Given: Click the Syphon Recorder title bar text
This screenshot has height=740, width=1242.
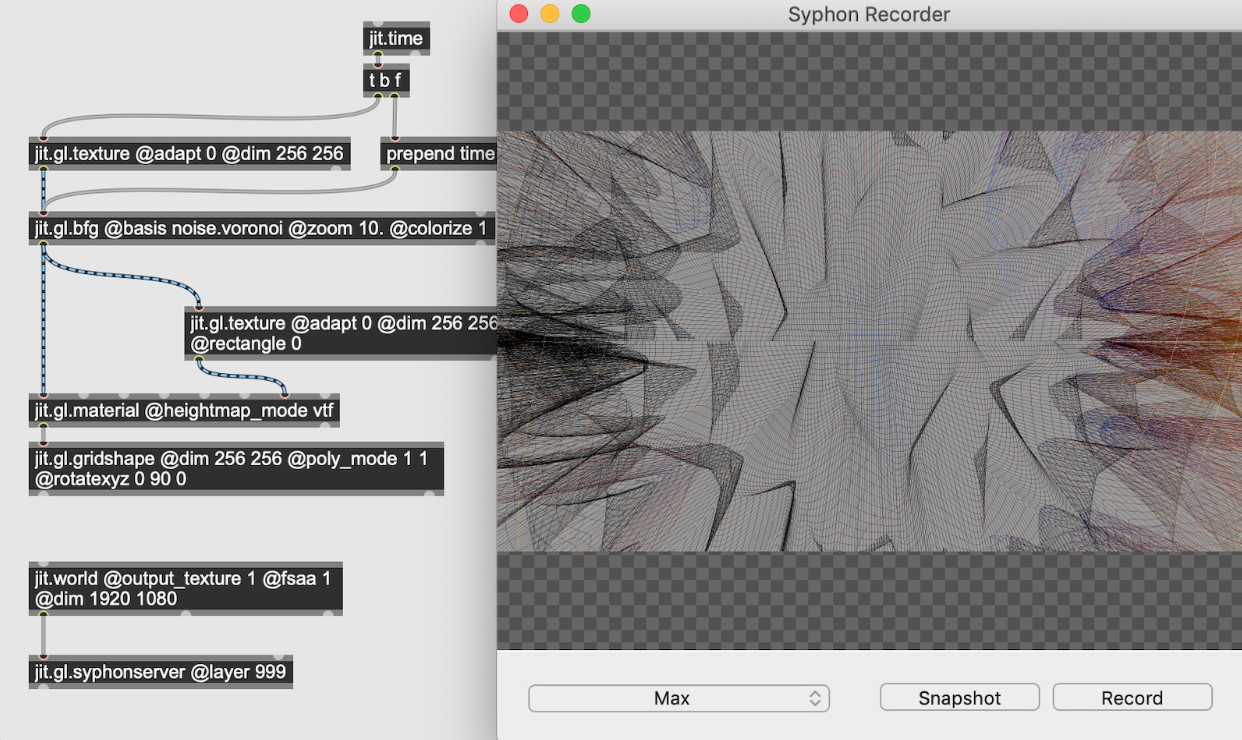Looking at the screenshot, I should 869,14.
